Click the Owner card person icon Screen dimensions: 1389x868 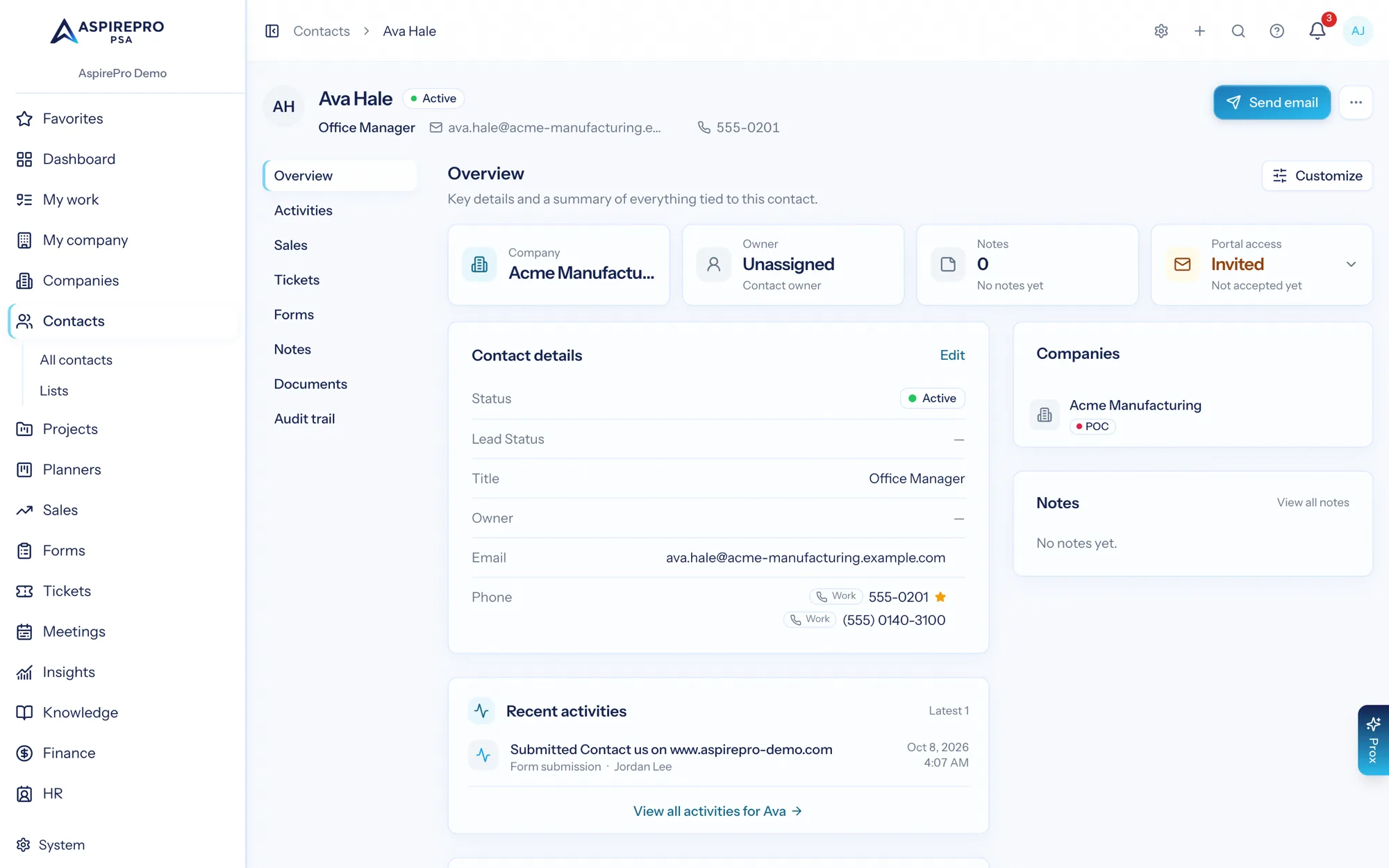[x=713, y=265]
